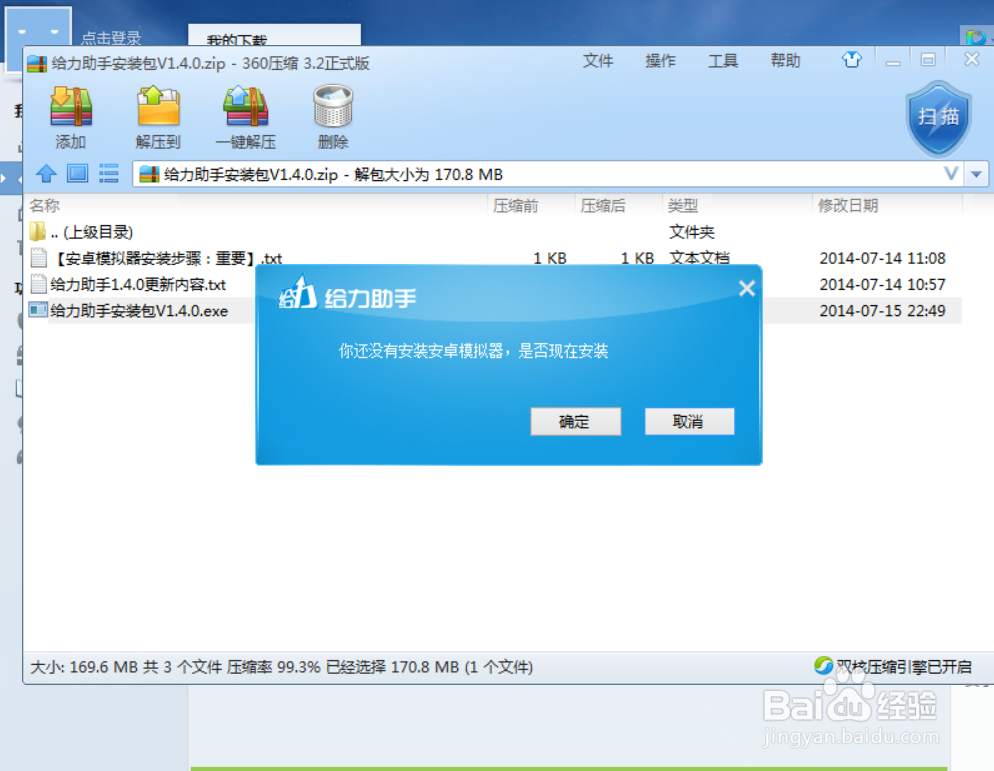
Task: Open the 工具 menu
Action: click(723, 61)
